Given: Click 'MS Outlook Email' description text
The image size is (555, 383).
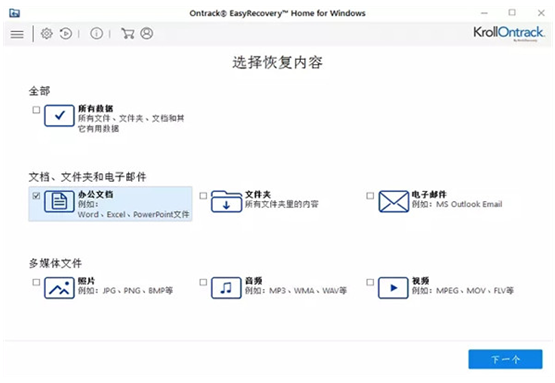Looking at the screenshot, I should click(x=469, y=204).
